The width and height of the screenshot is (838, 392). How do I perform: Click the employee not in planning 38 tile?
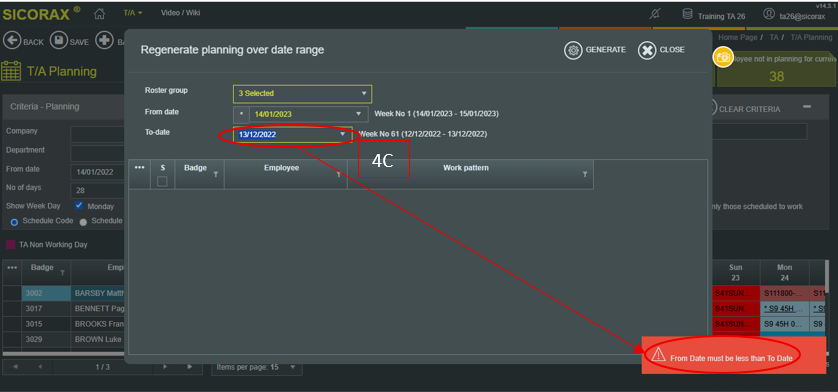(x=777, y=68)
